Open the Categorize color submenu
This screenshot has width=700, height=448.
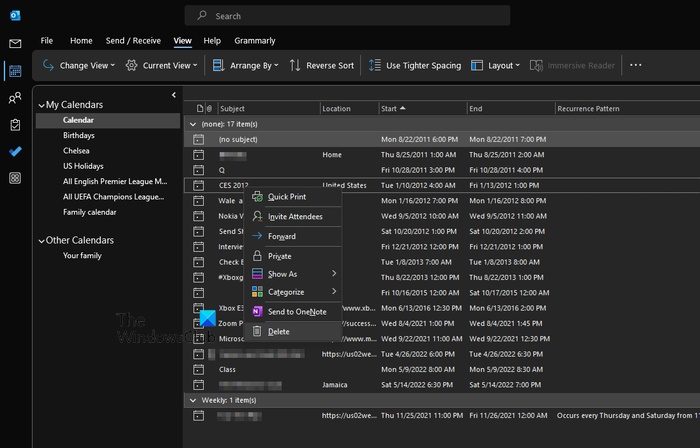[286, 292]
